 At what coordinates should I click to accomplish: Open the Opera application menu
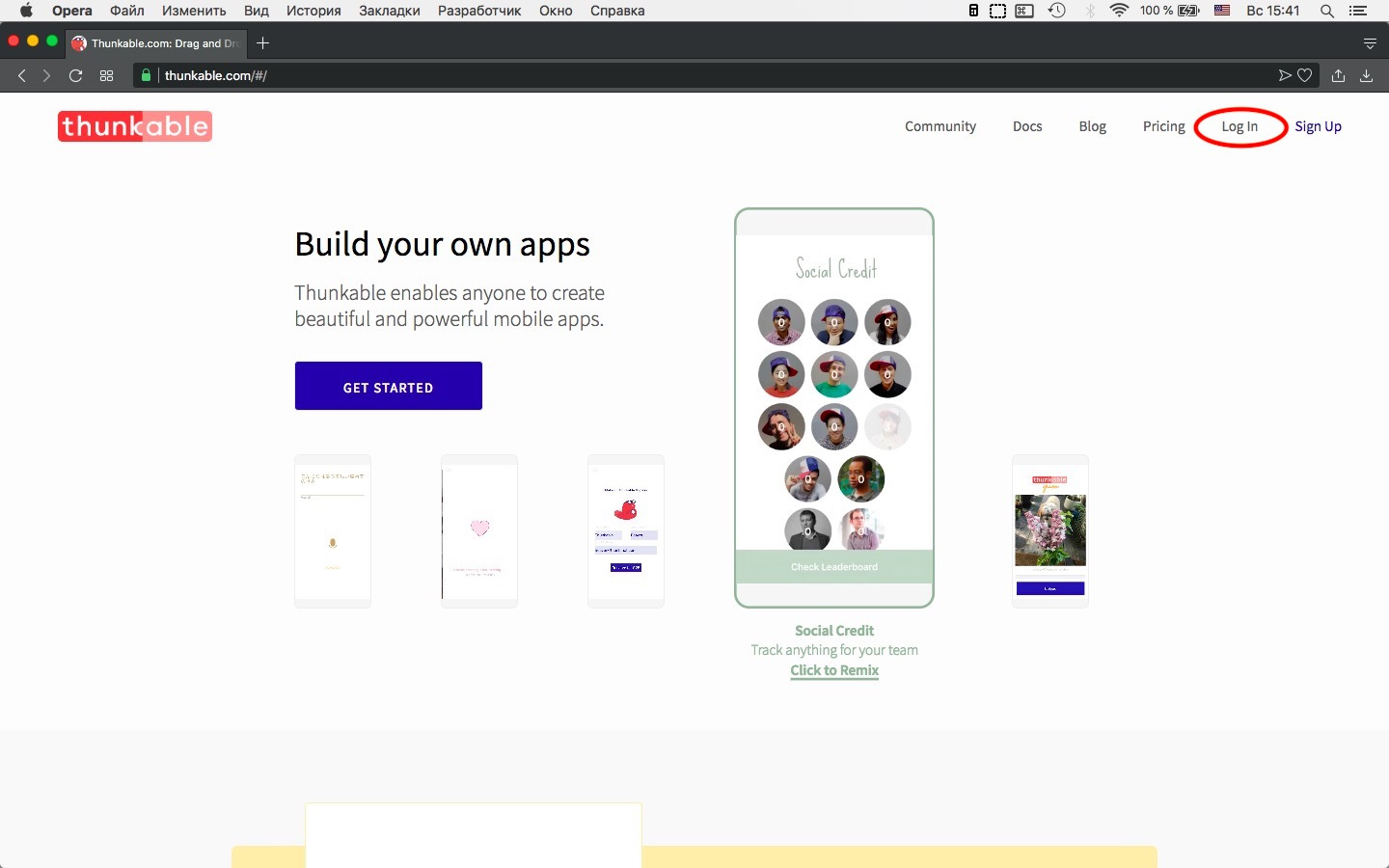(x=72, y=11)
